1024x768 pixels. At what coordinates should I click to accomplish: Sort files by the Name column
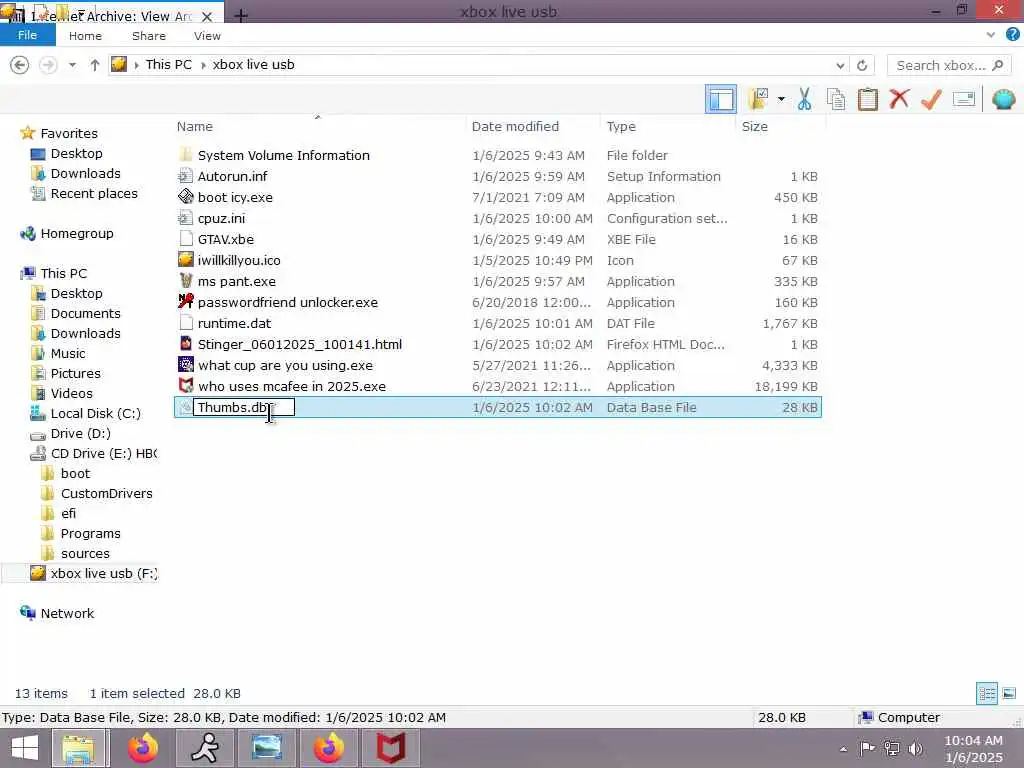point(195,127)
